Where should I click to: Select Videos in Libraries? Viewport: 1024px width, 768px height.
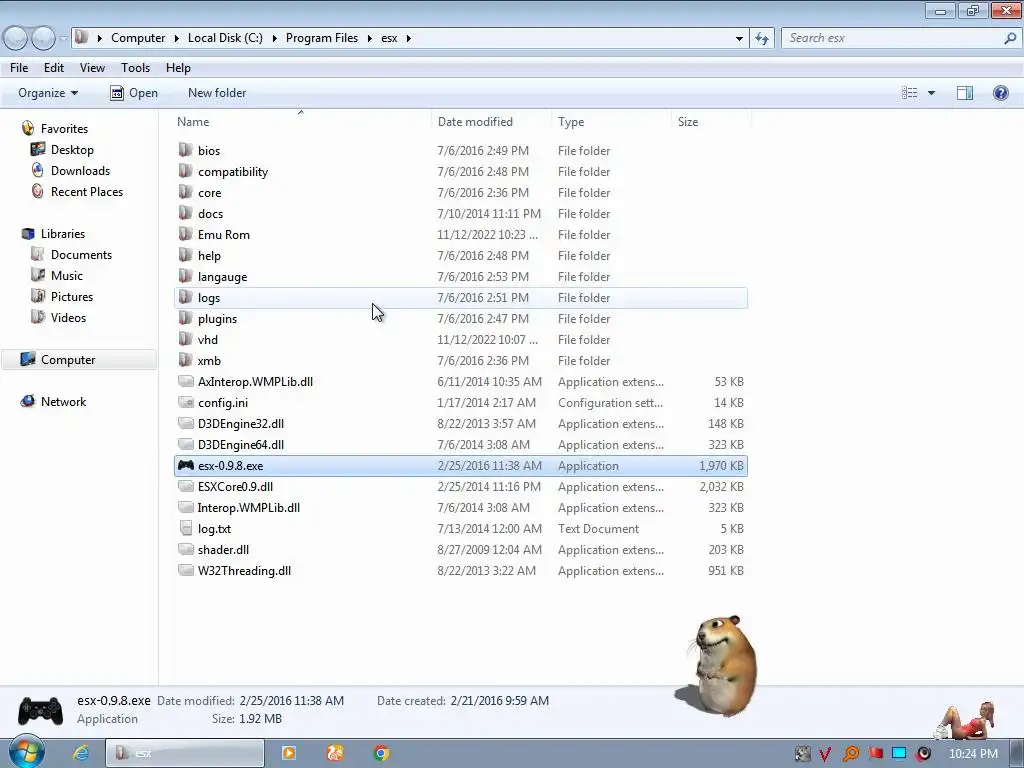[x=69, y=317]
